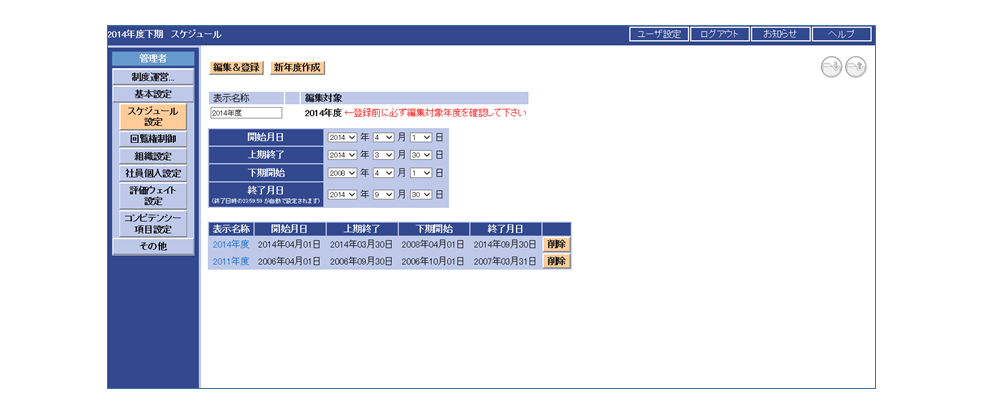
Task: Click ログアウト in the top bar
Action: coord(718,34)
